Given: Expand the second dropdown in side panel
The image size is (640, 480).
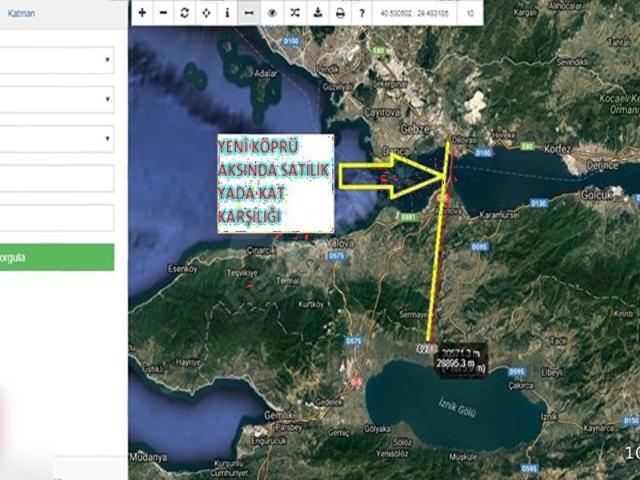Looking at the screenshot, I should (56, 99).
